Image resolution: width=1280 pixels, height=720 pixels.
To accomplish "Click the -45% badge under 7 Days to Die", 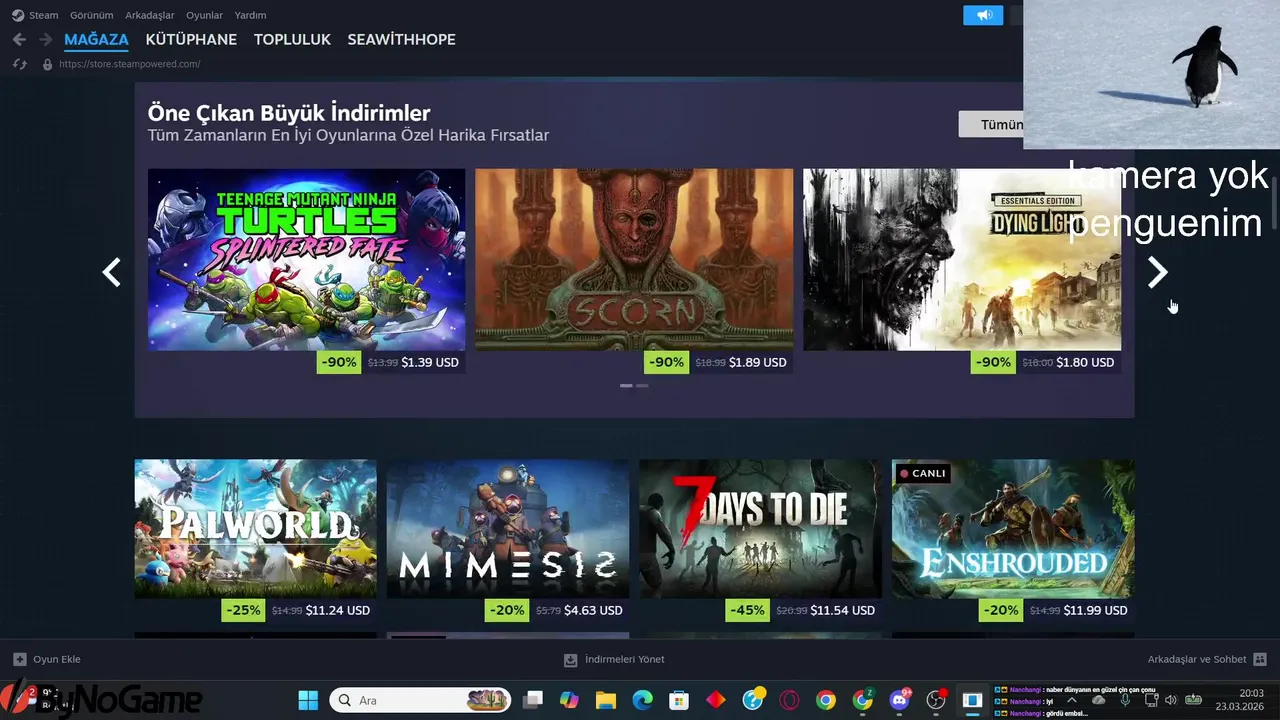I will tap(749, 610).
